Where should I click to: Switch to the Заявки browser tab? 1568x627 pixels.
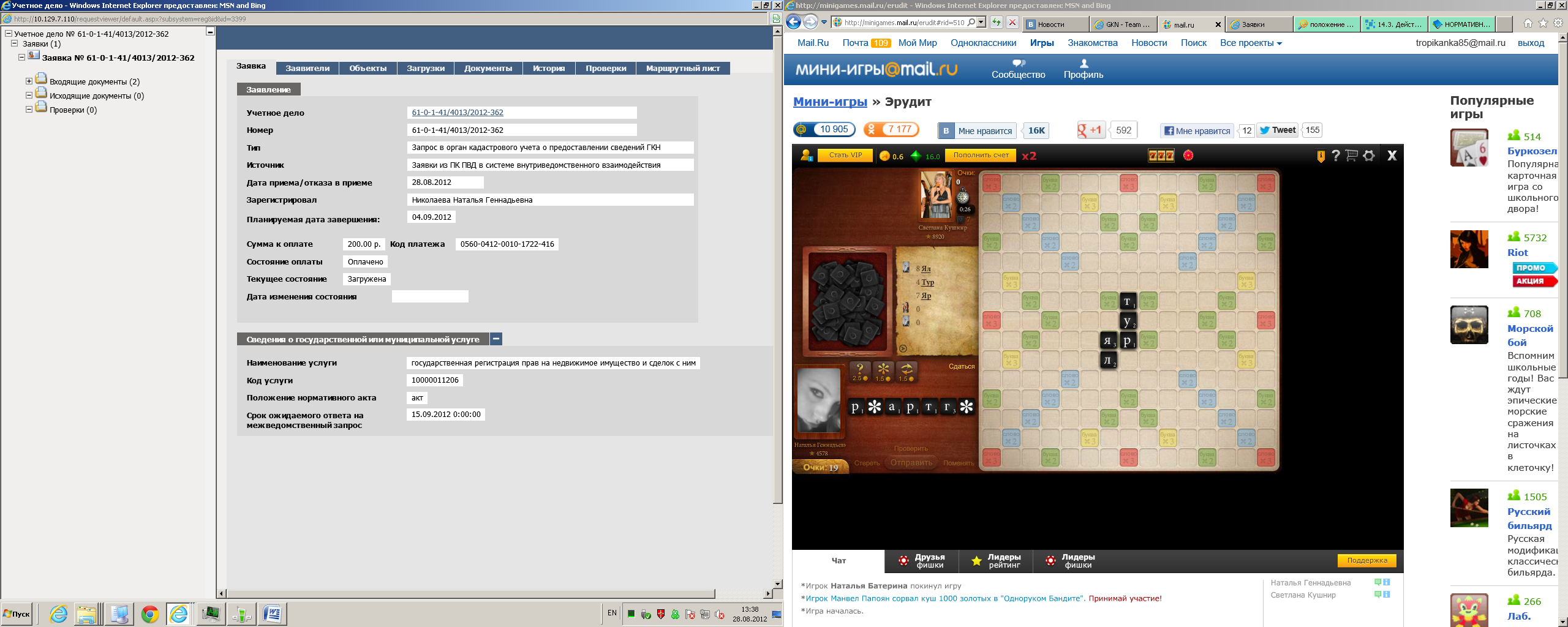[x=1259, y=24]
